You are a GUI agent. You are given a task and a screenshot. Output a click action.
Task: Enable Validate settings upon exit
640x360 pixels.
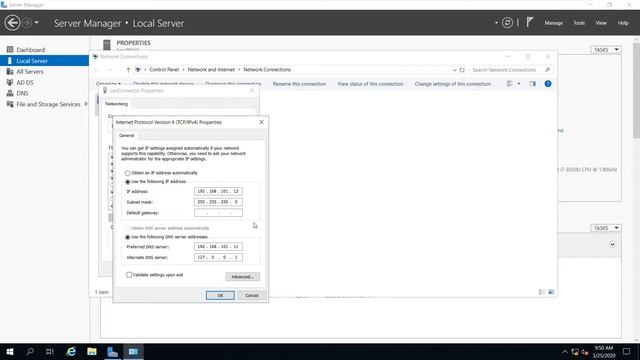tap(129, 275)
